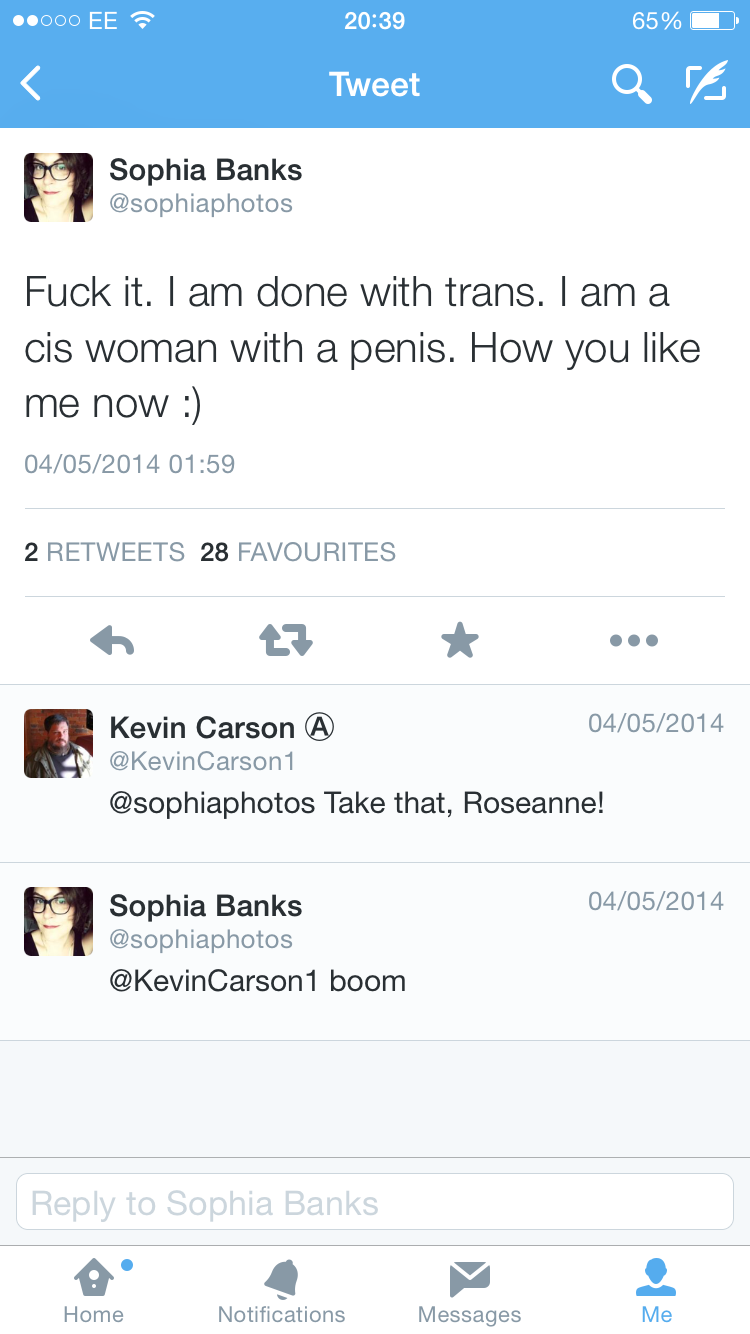Tap @sophiaphotos handle under main tweet author
The image size is (750, 1334).
201,204
